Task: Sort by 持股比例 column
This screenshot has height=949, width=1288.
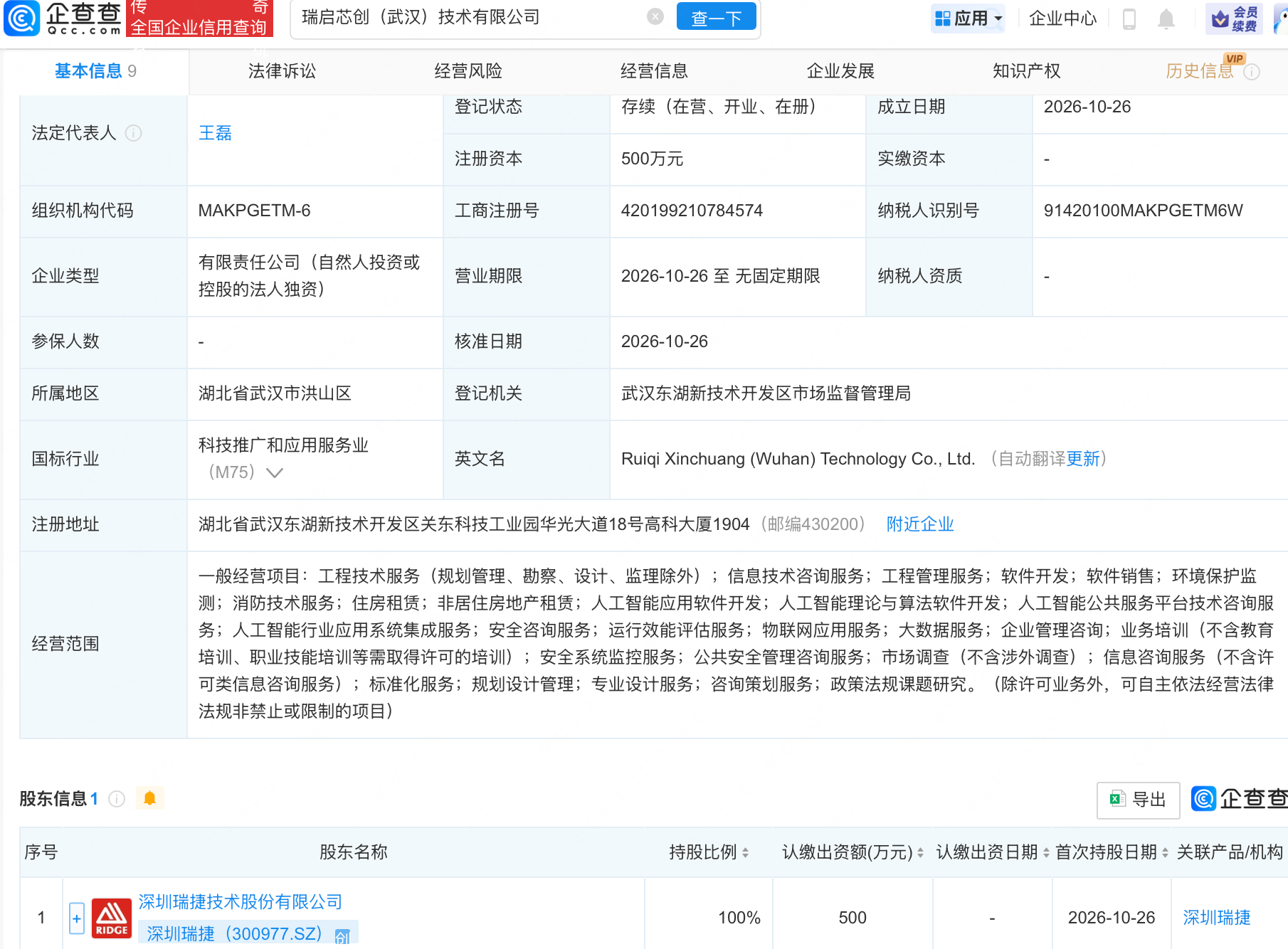Action: tap(745, 852)
